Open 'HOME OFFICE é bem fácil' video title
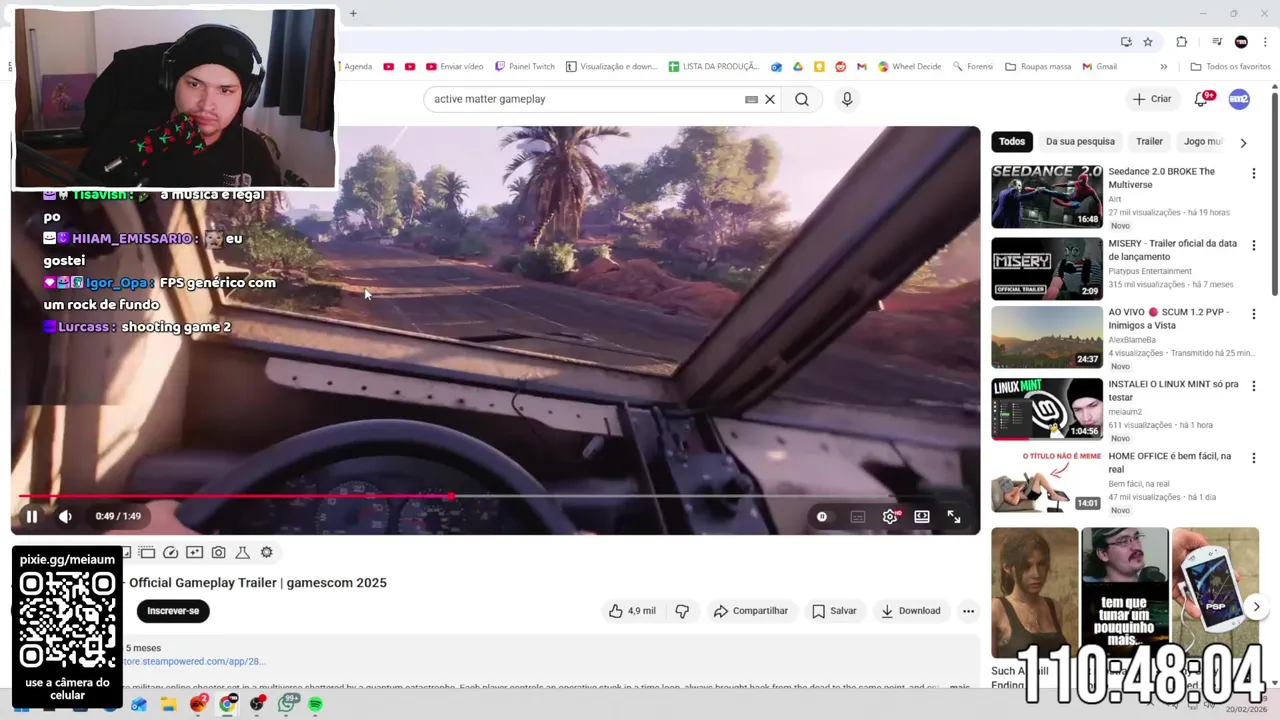Image resolution: width=1280 pixels, height=720 pixels. click(1169, 462)
